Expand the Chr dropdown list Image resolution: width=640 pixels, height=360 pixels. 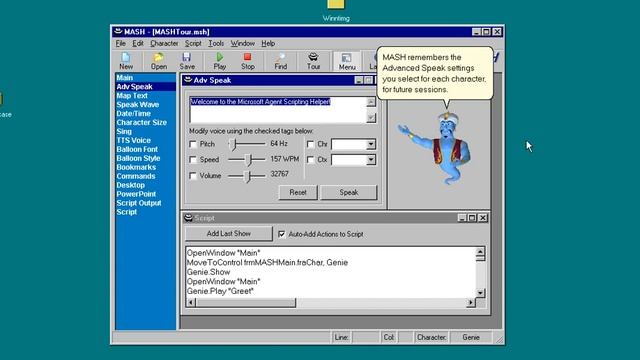tap(371, 144)
